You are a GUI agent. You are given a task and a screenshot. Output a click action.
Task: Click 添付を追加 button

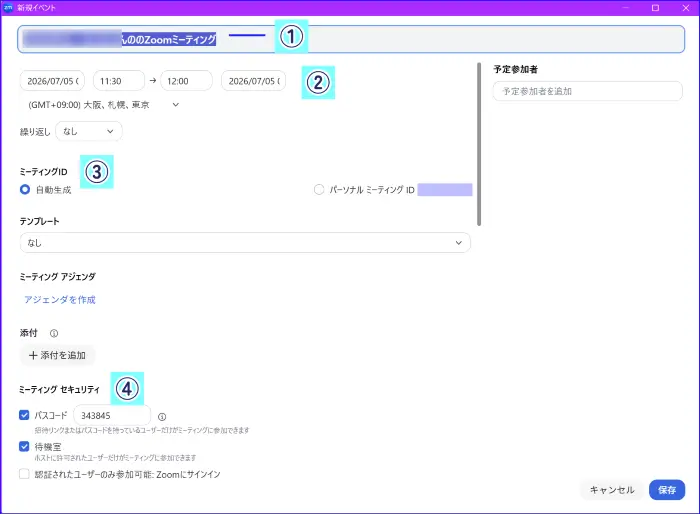57,355
